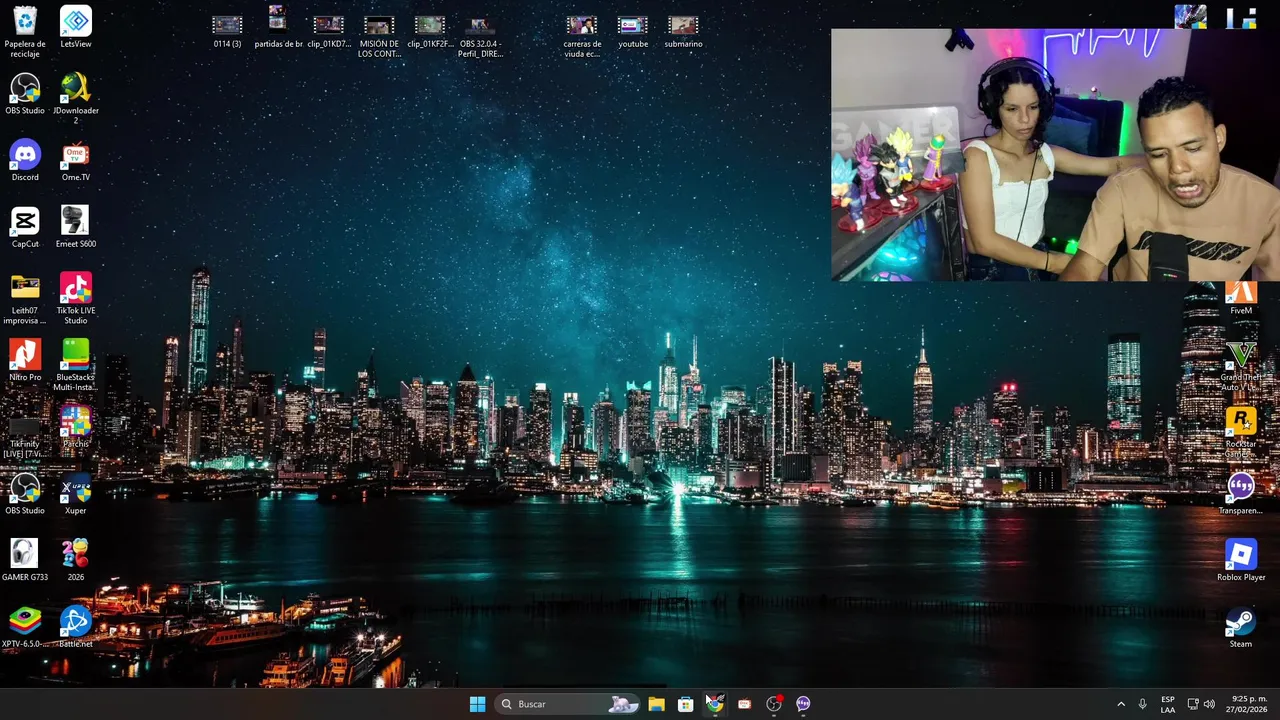Open the Discord desktop shortcut
The width and height of the screenshot is (1280, 720).
[25, 160]
